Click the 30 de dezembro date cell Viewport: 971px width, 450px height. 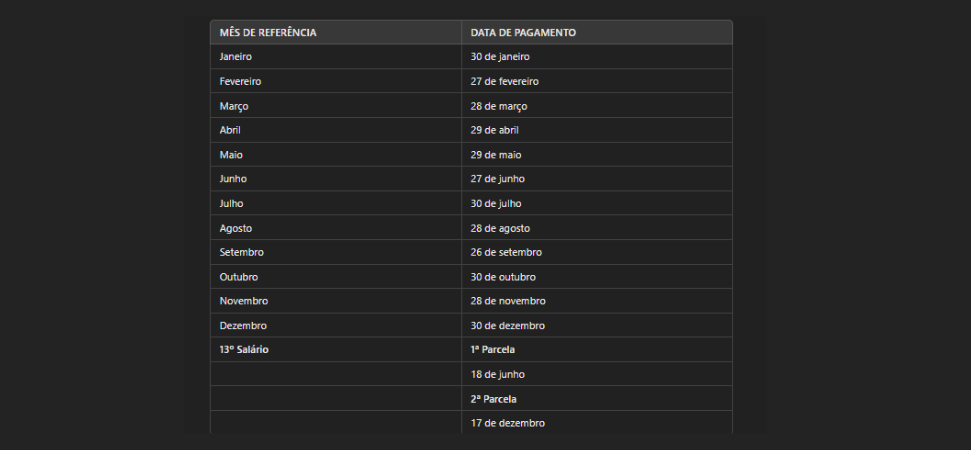pyautogui.click(x=507, y=326)
